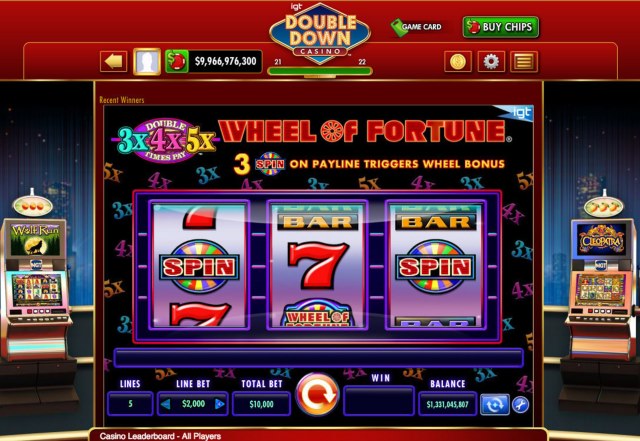Open Casino Leaderboard All Players tab
Image resolution: width=640 pixels, height=441 pixels.
coord(160,436)
